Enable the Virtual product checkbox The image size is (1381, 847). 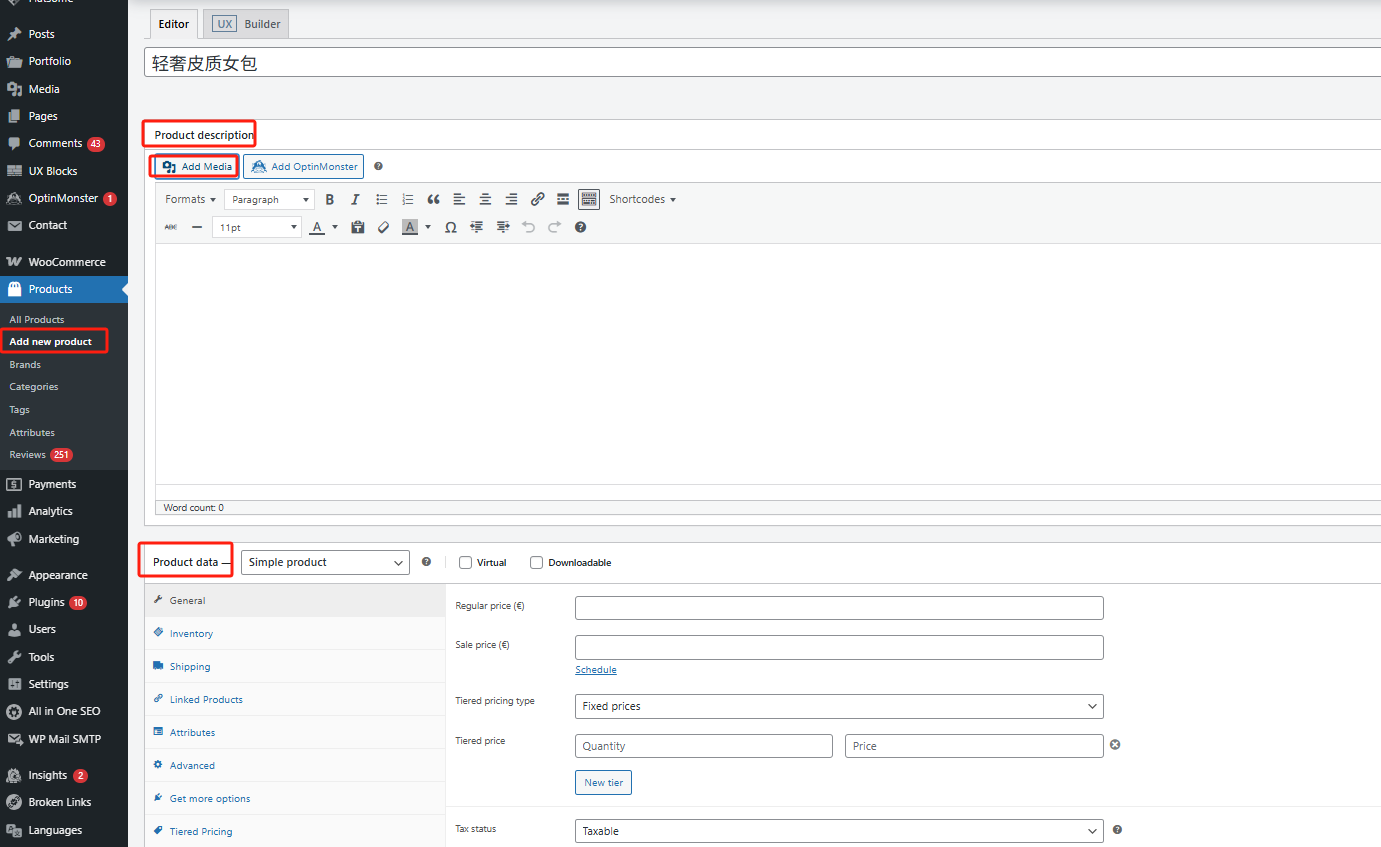coord(465,563)
